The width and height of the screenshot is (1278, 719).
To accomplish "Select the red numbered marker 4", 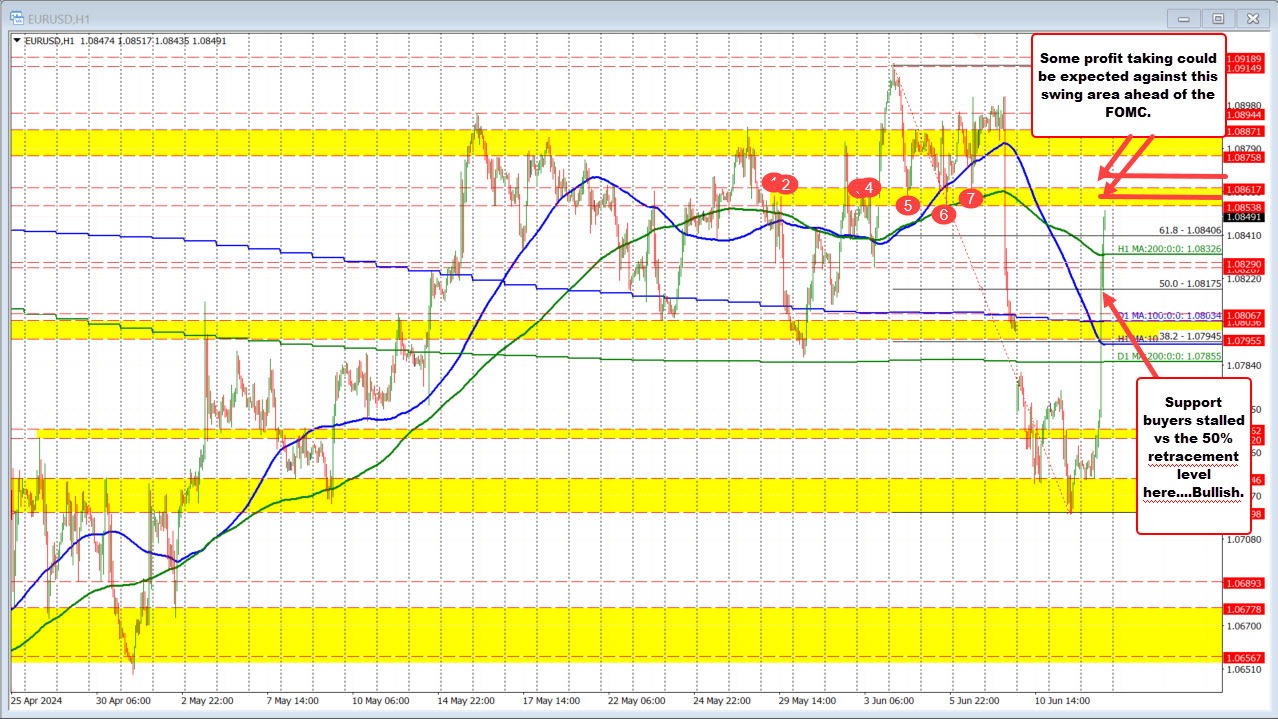I will 867,187.
